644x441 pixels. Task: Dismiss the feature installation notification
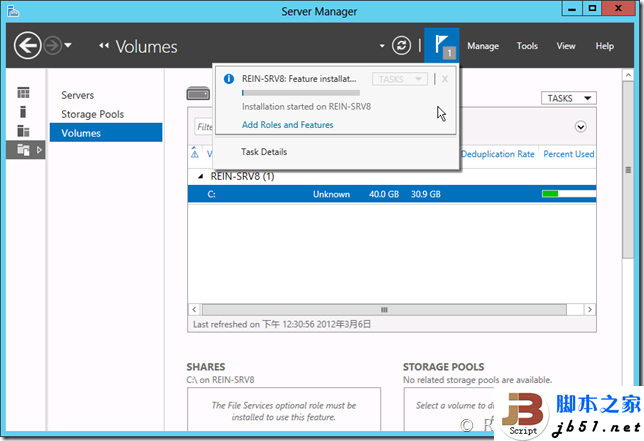pos(445,78)
